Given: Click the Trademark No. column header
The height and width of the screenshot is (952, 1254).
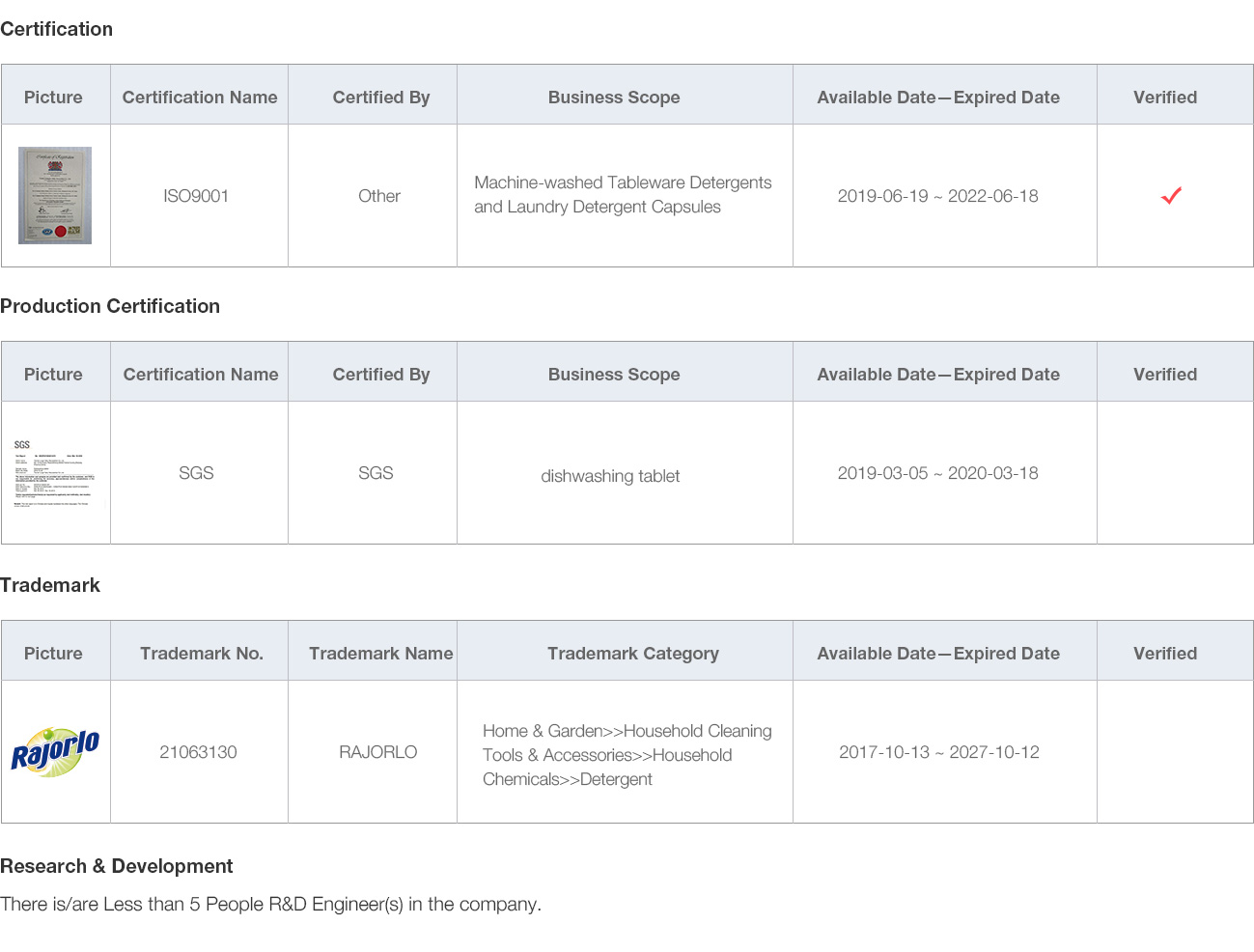Looking at the screenshot, I should [202, 654].
